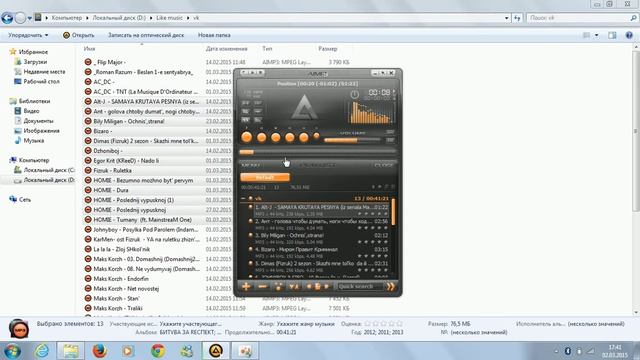Screen dimensions: 640x360
Task: Click Компьютер in the address breadcrumb
Action: (67, 18)
